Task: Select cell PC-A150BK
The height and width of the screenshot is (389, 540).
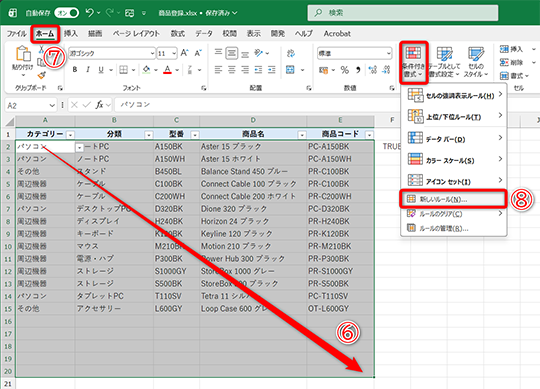Action: [340, 147]
